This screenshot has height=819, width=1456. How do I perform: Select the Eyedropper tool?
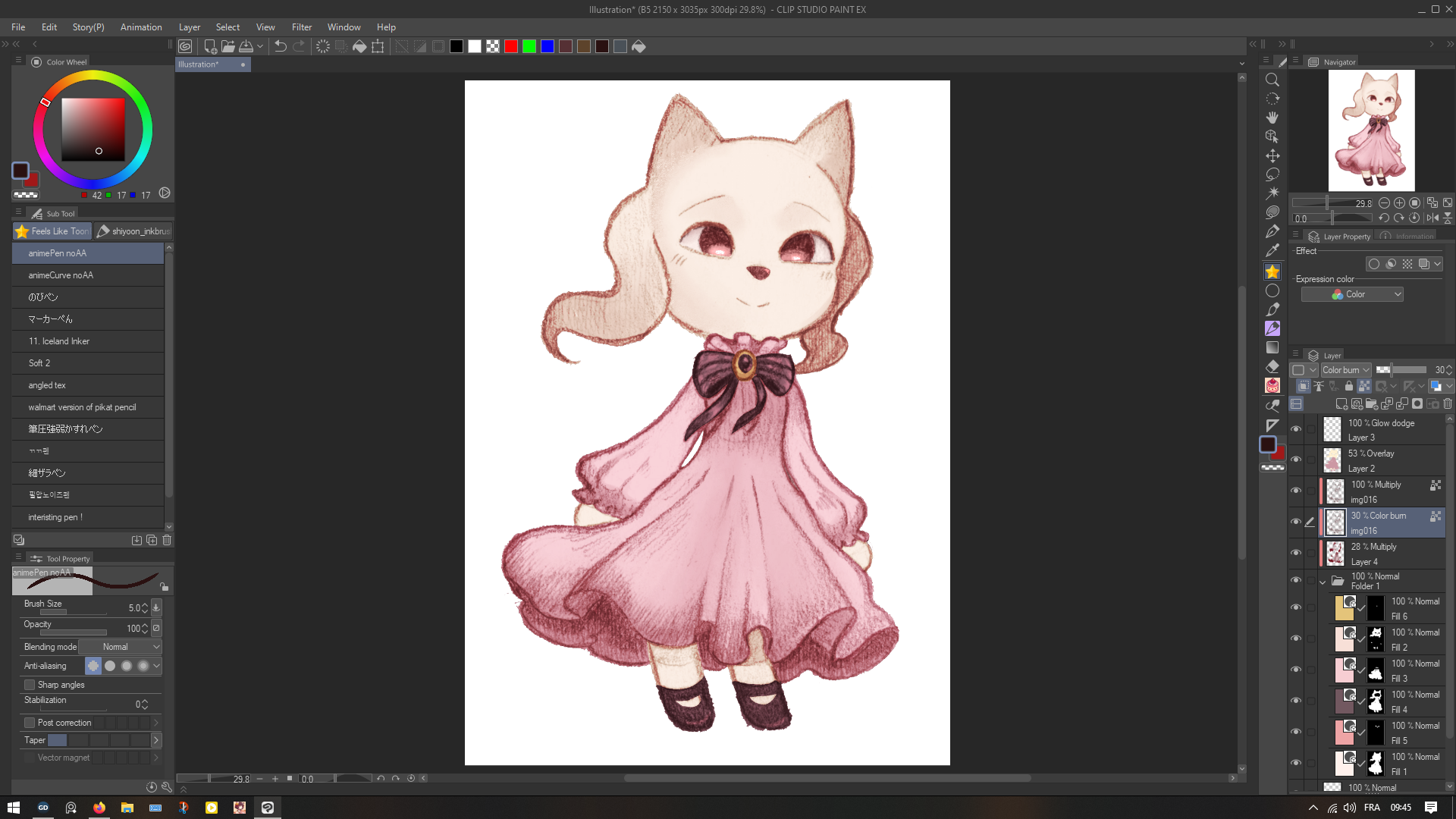click(1272, 249)
